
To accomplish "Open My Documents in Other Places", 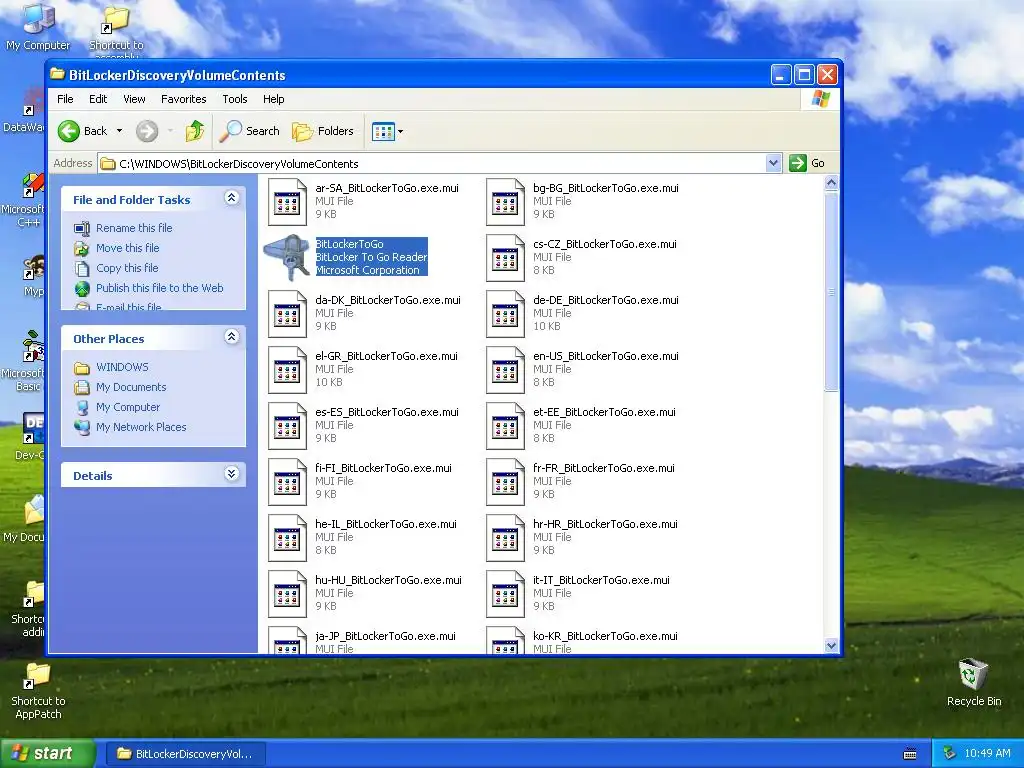I will pos(131,387).
